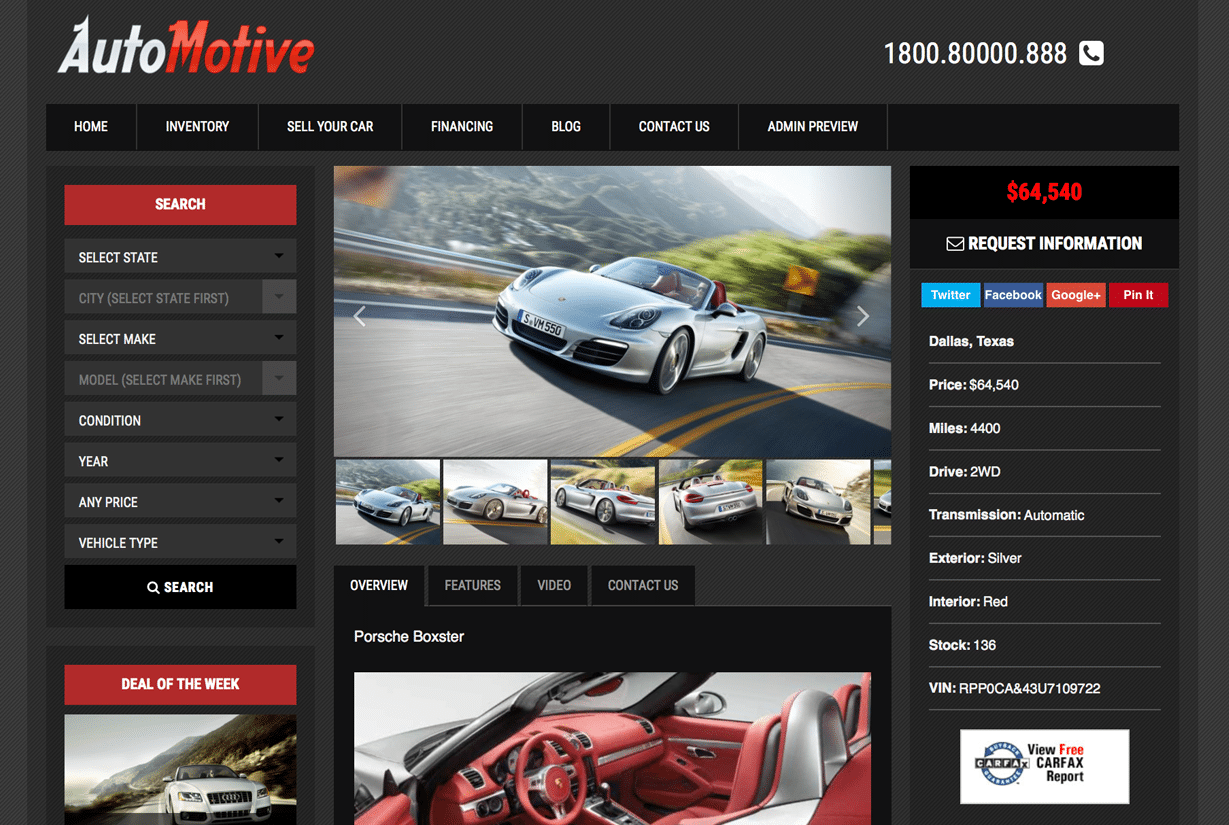Click the AutoMotive logo
This screenshot has height=825, width=1229.
pos(185,47)
